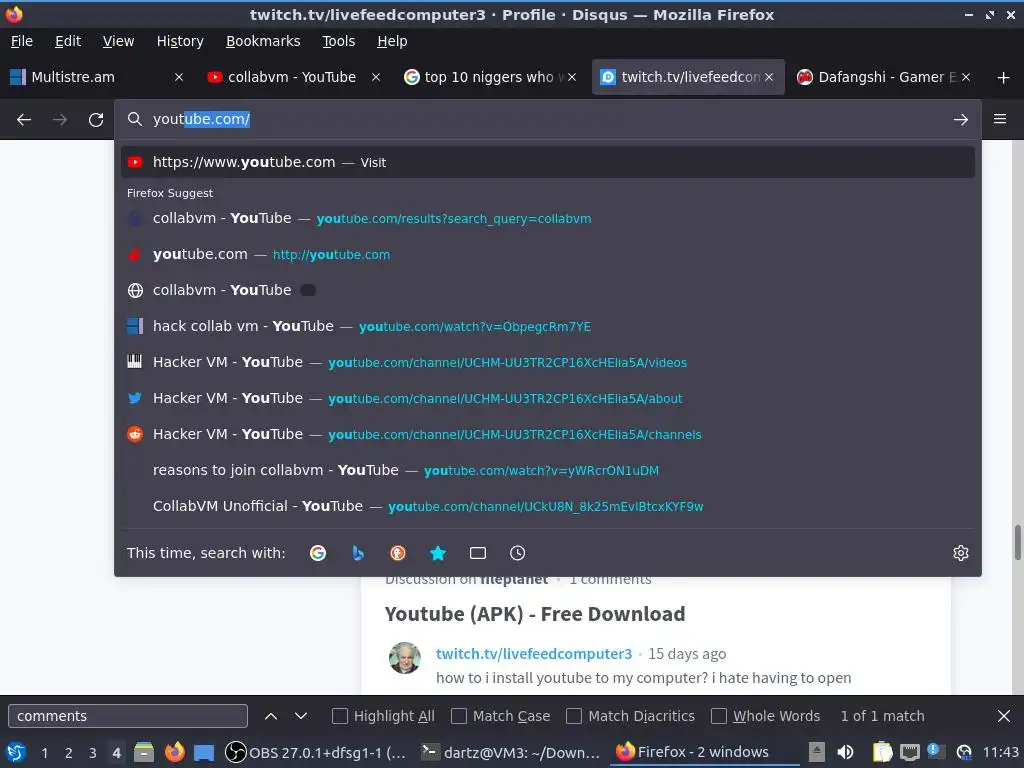Open clipboard manager tray icon
The height and width of the screenshot is (768, 1024).
(882, 752)
